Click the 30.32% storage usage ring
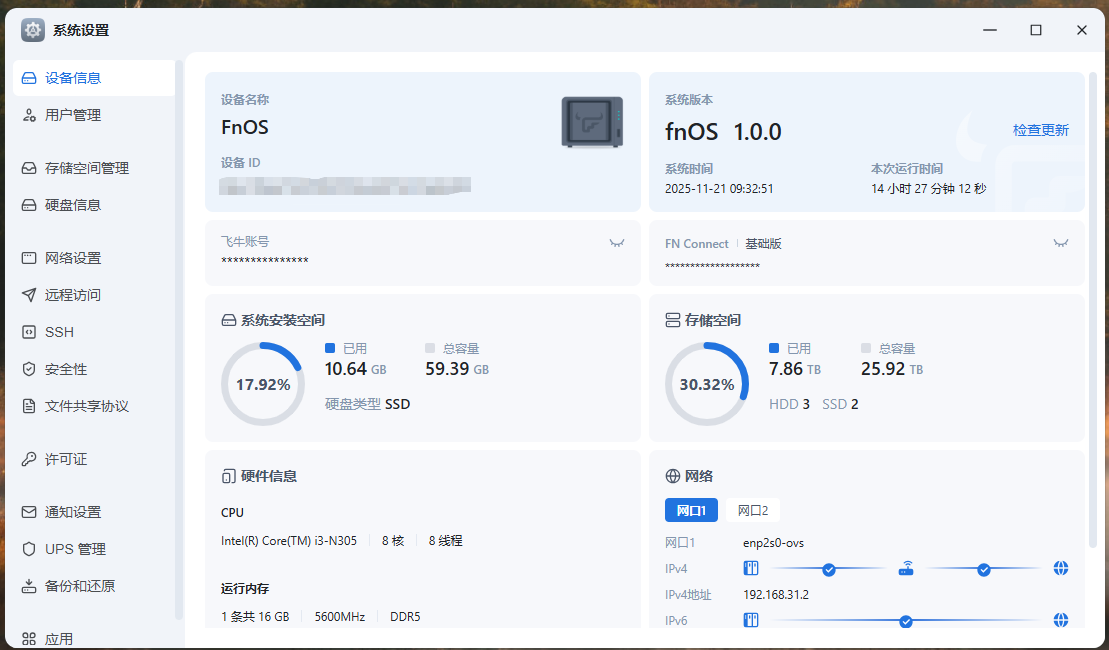 (x=707, y=384)
